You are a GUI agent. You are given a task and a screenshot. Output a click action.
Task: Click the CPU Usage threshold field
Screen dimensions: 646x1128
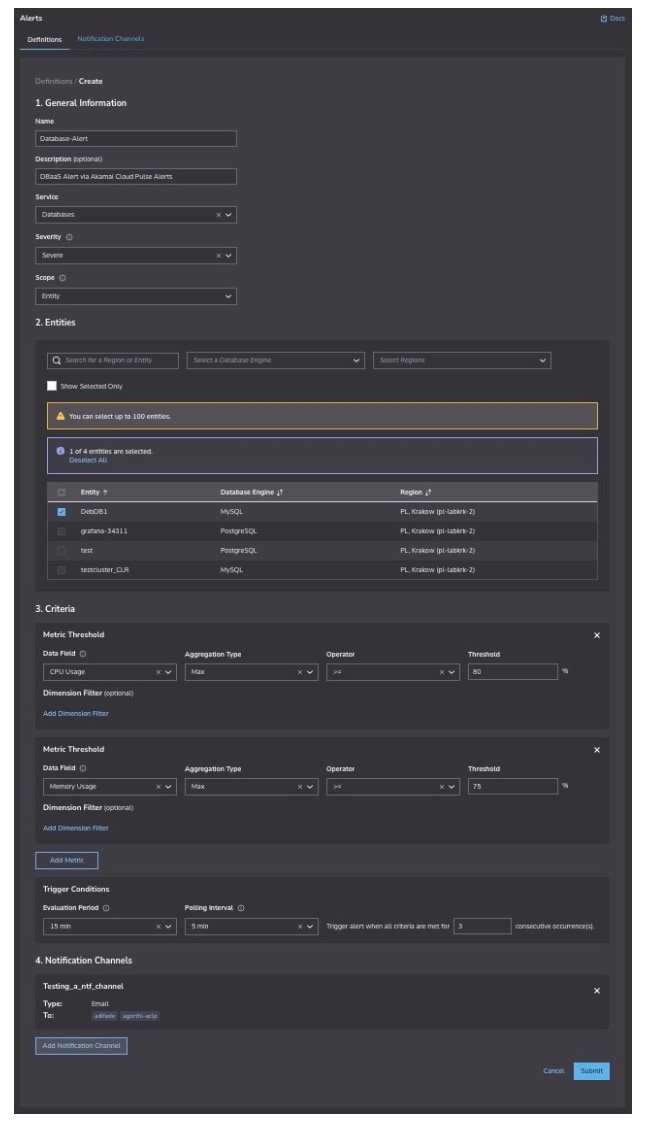[x=512, y=672]
